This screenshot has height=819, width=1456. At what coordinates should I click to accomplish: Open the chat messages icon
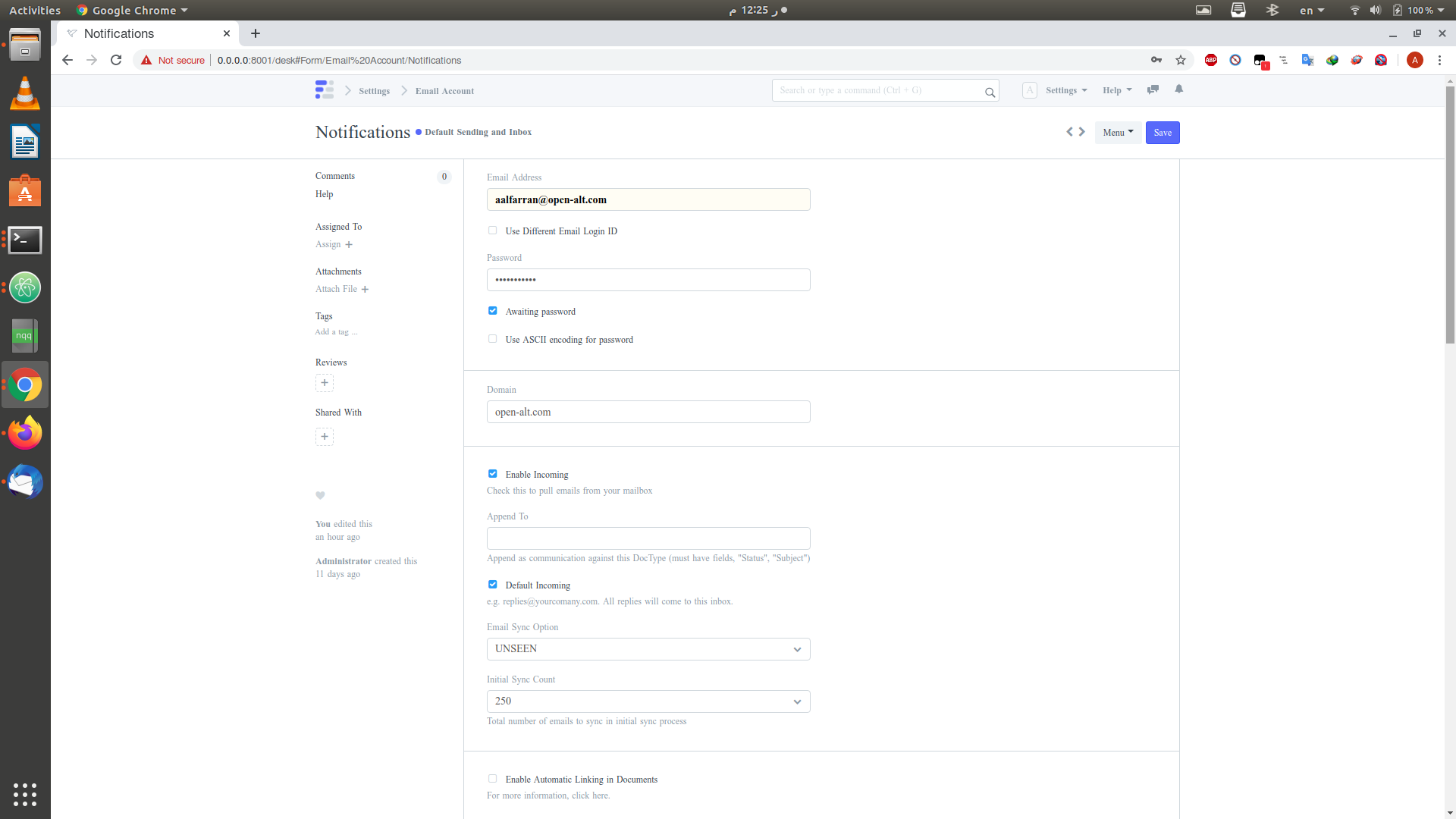(1153, 89)
